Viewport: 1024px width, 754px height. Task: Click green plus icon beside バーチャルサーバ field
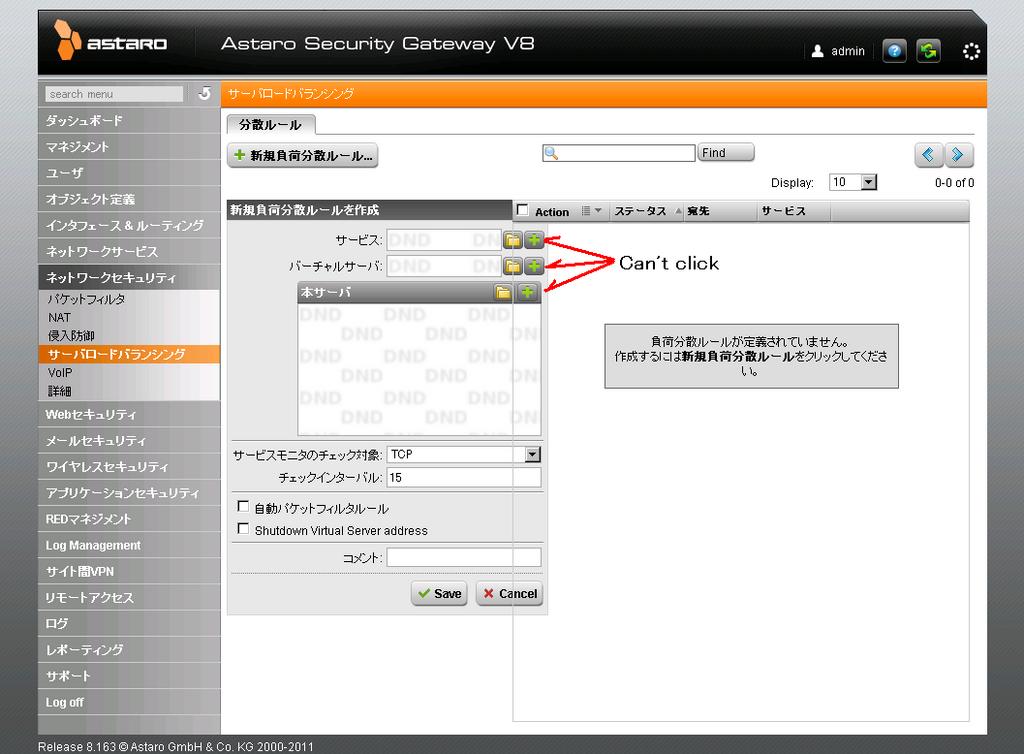pyautogui.click(x=534, y=266)
